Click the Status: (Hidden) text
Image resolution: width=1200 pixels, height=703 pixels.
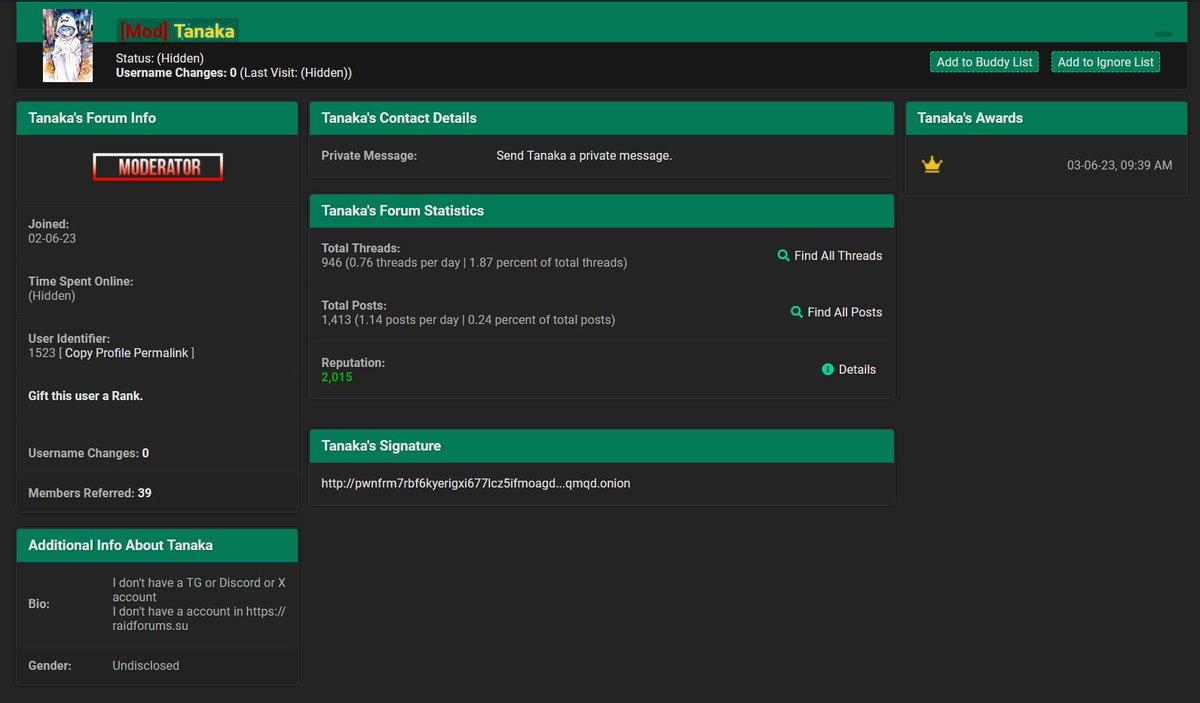click(160, 58)
